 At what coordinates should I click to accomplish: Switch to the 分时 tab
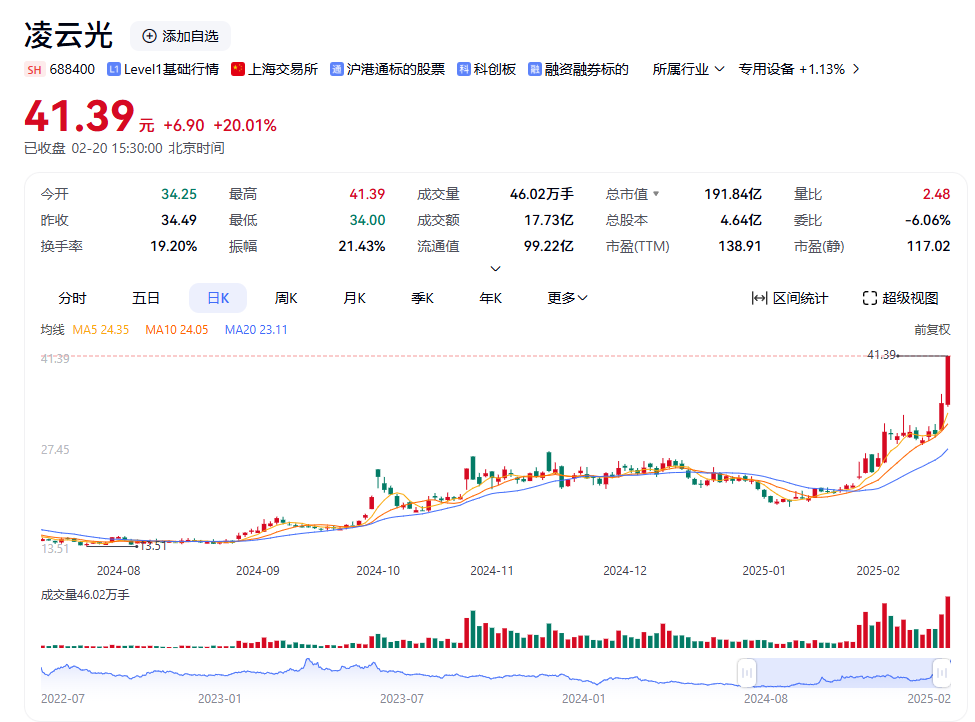point(72,298)
